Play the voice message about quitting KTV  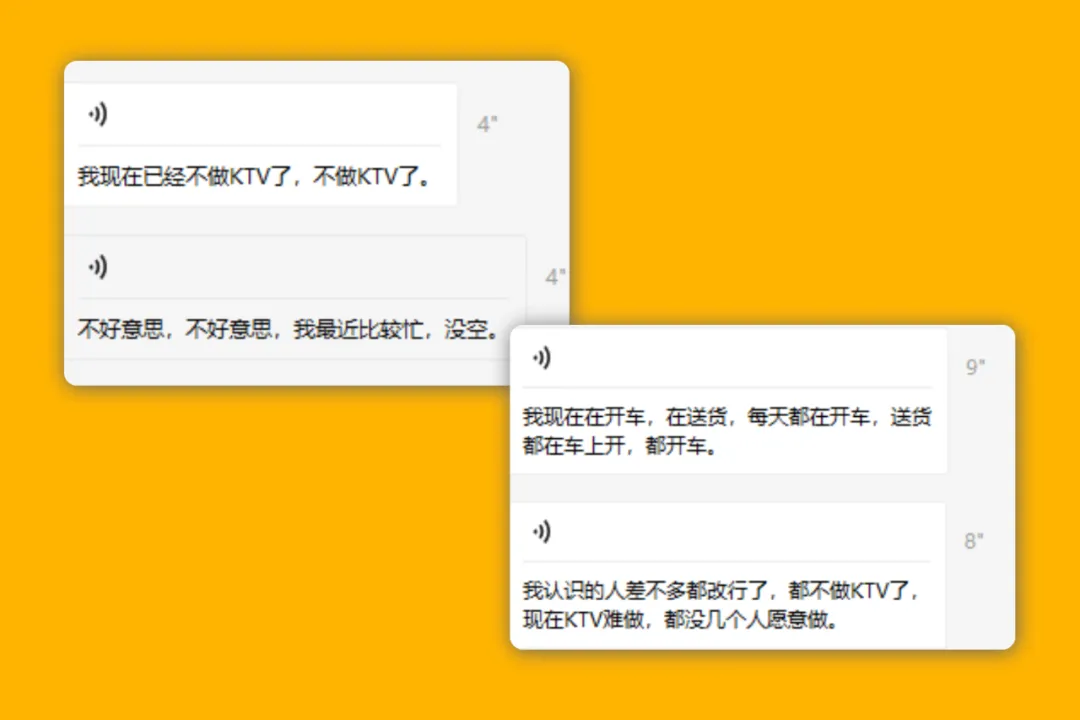point(98,114)
